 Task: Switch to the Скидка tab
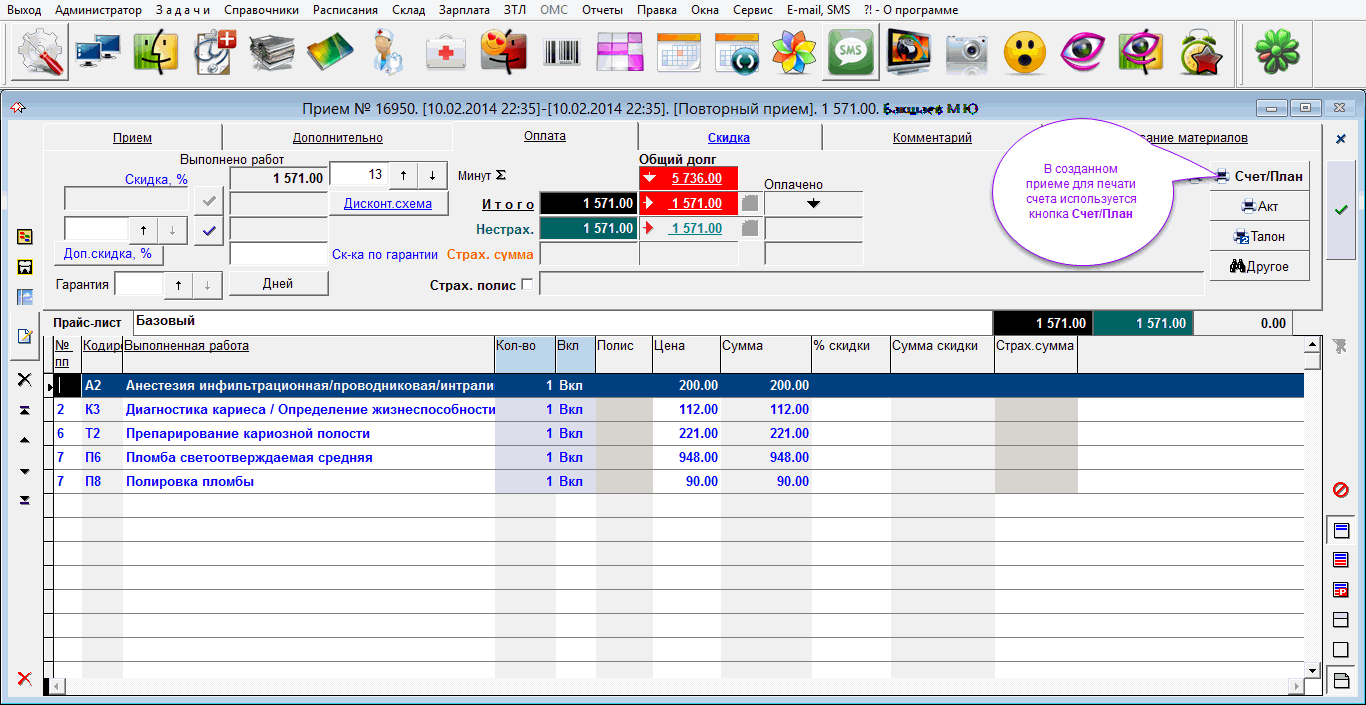(728, 138)
